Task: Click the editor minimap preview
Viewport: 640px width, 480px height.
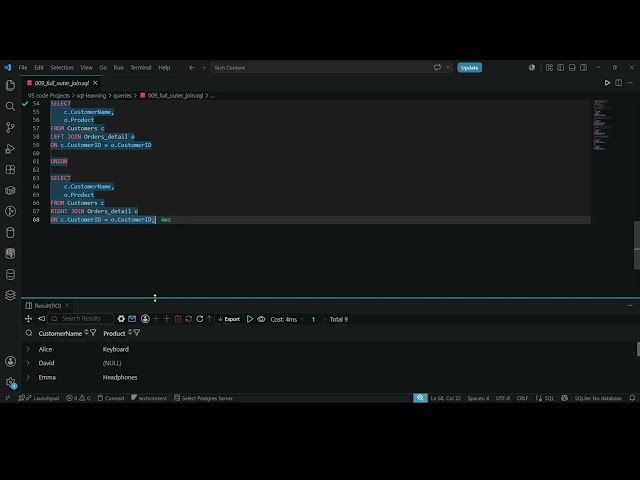Action: (x=602, y=125)
